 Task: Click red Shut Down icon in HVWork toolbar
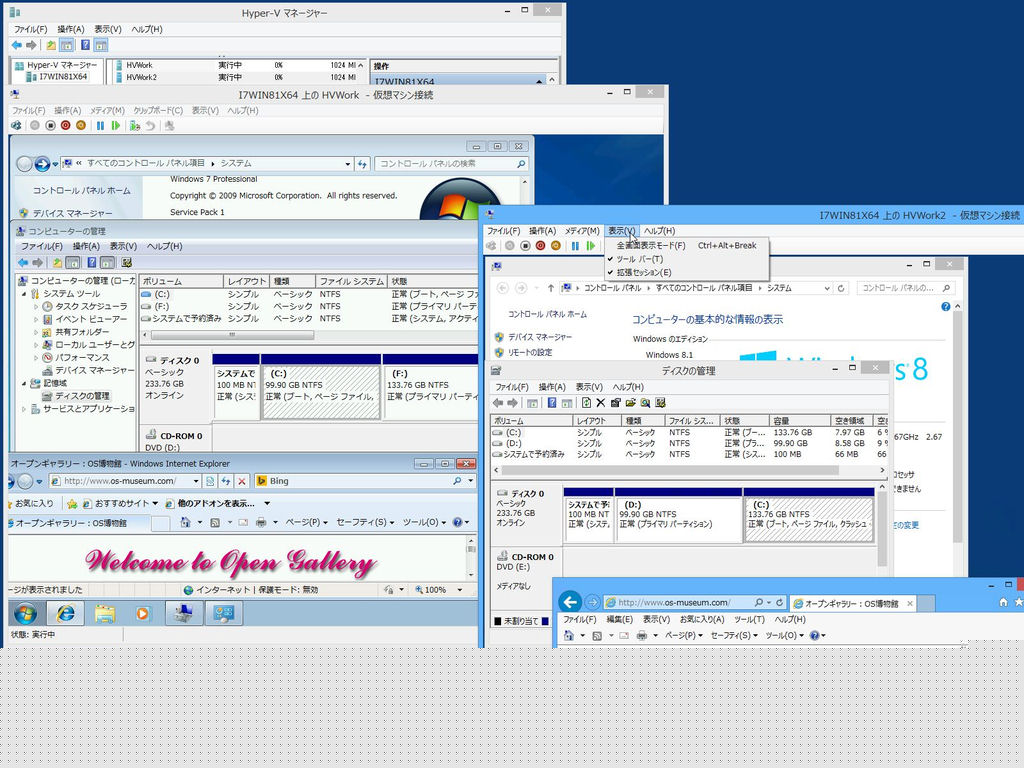click(x=65, y=125)
